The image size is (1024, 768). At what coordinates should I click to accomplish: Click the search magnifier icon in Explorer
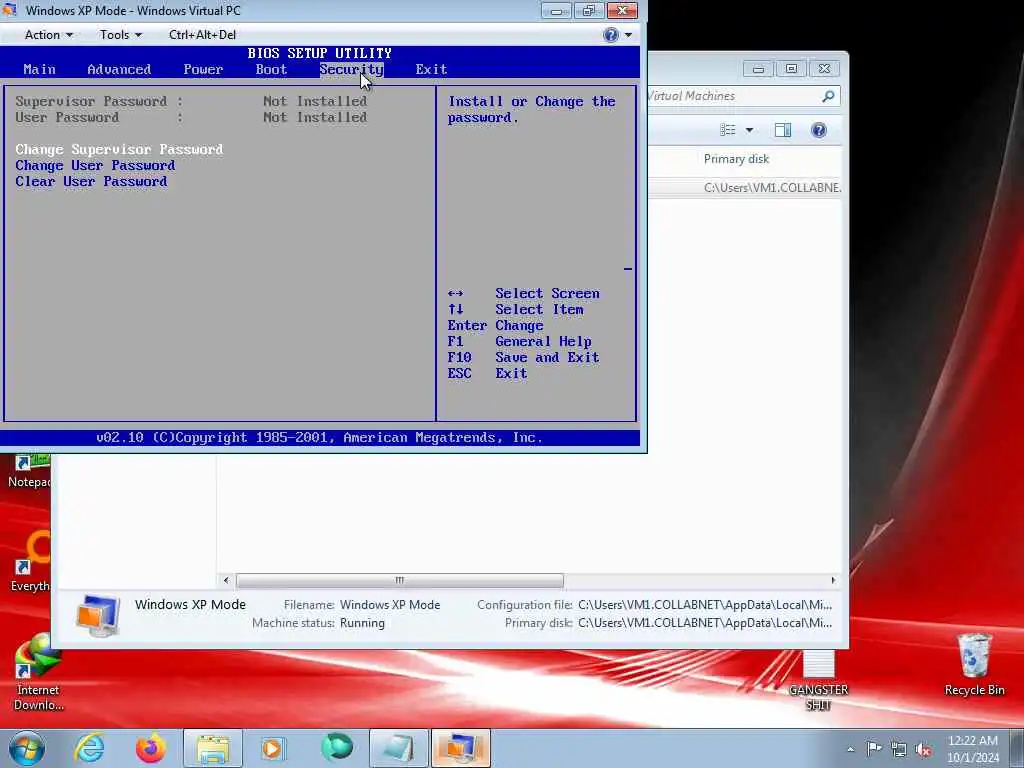coord(828,97)
